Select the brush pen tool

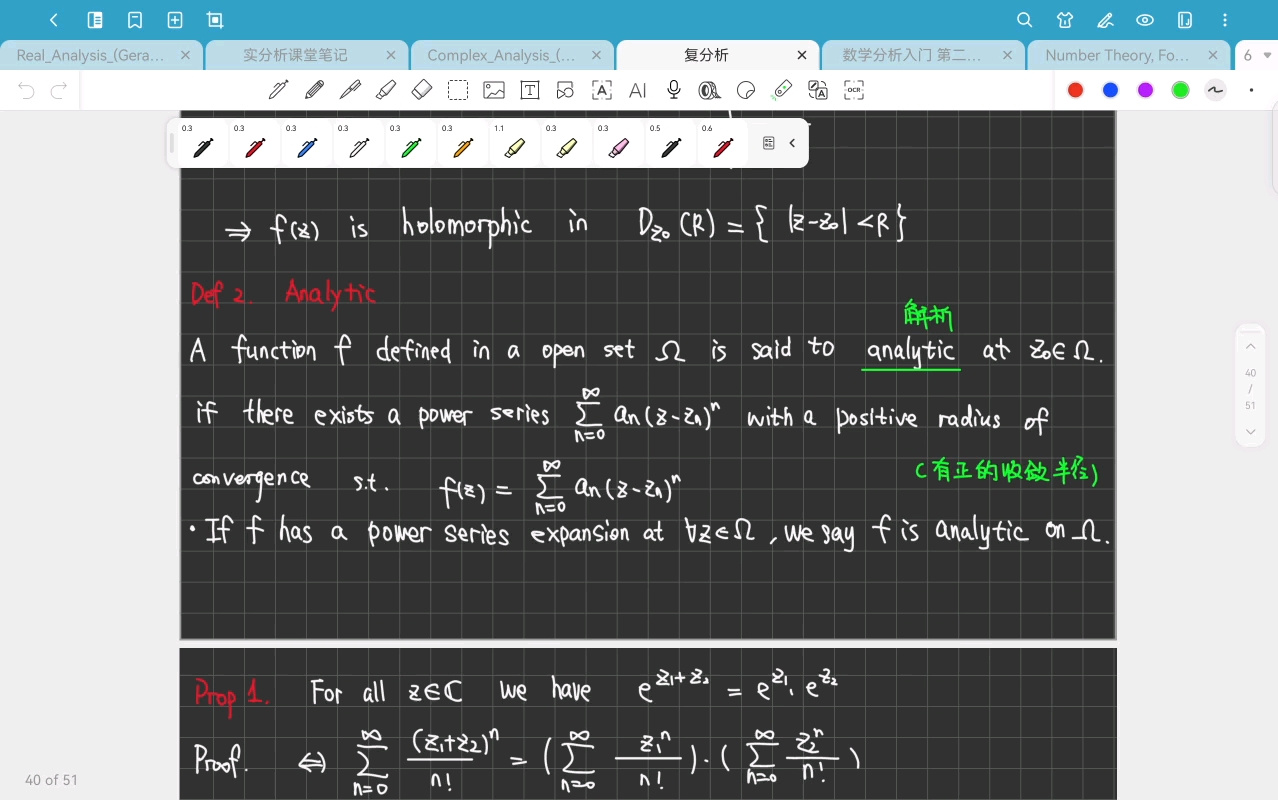coord(350,90)
